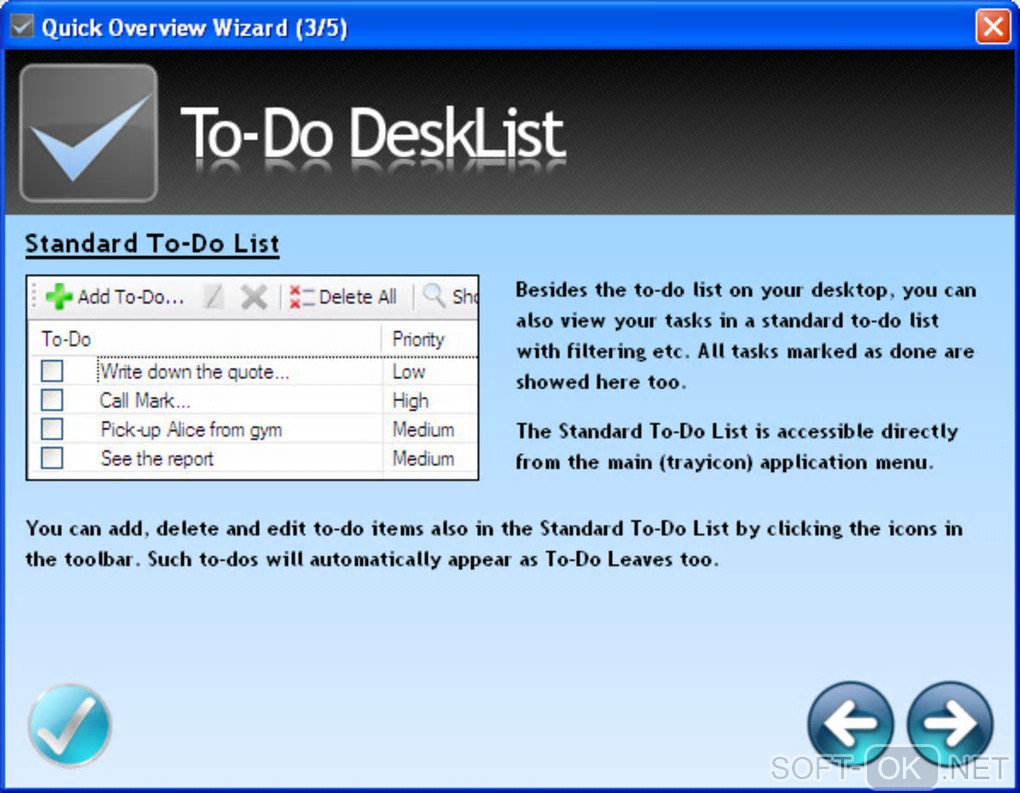Click the To-Do DeskList checkmark logo
This screenshot has width=1020, height=793.
88,133
